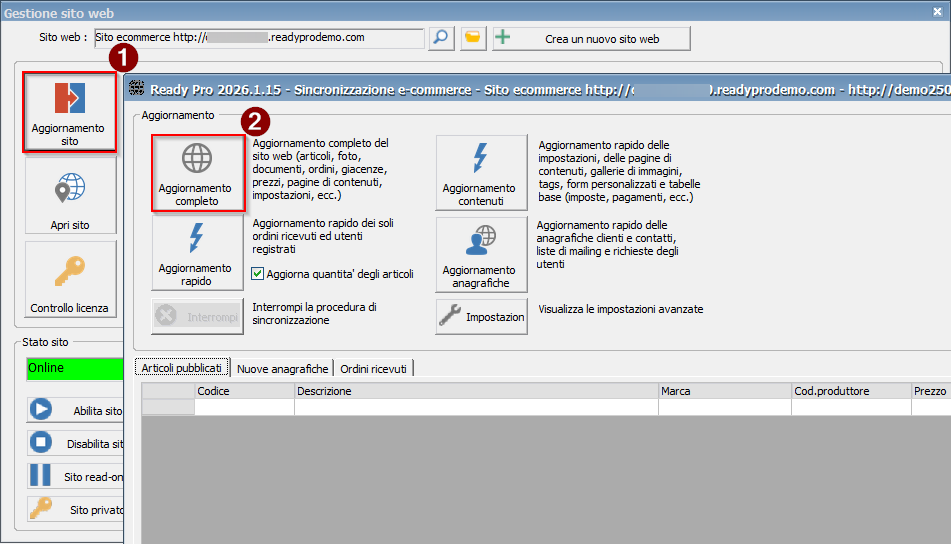Run Aggiornamento rapido lightning button
Image resolution: width=951 pixels, height=544 pixels.
196,253
